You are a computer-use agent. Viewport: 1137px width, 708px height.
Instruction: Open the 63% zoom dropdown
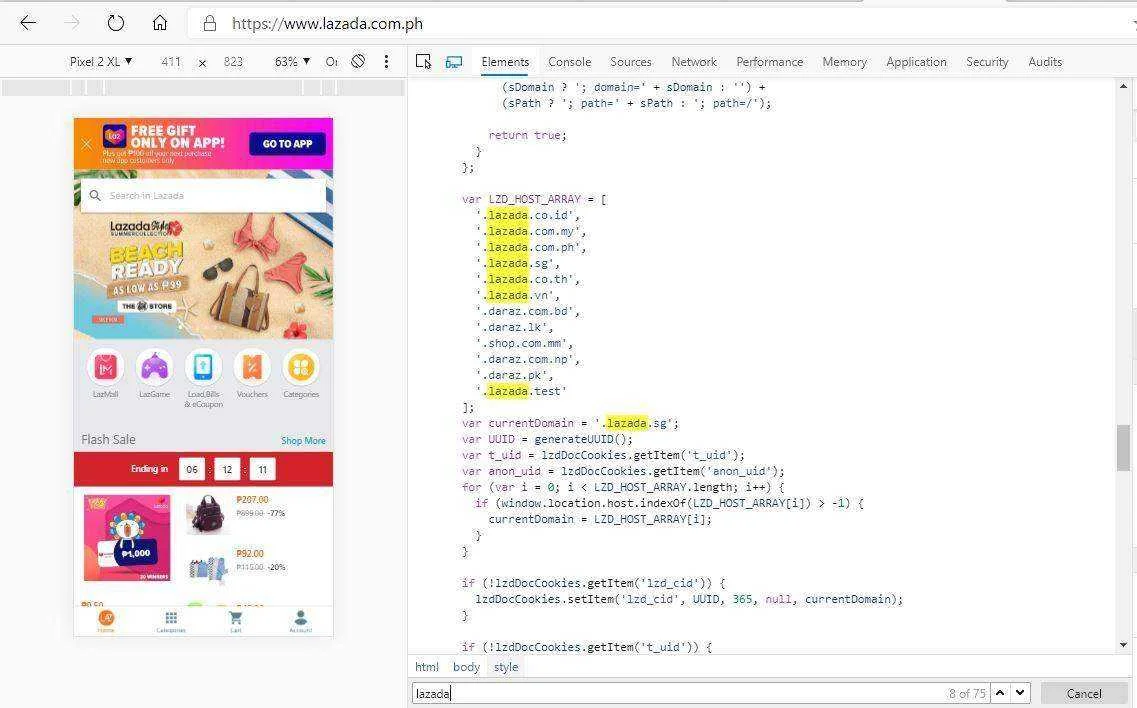point(292,62)
